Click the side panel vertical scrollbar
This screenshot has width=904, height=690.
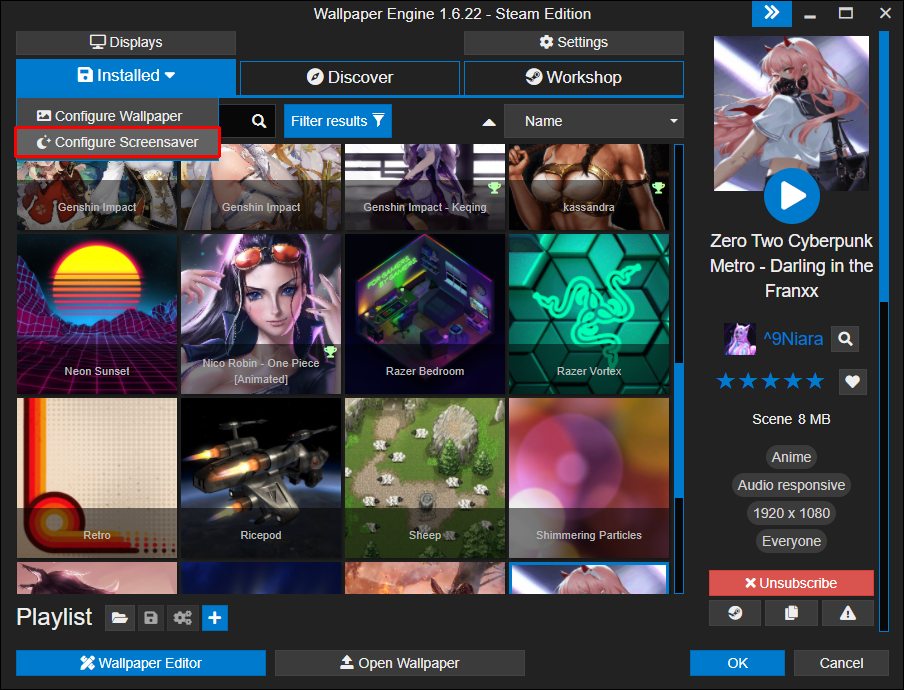[x=884, y=166]
